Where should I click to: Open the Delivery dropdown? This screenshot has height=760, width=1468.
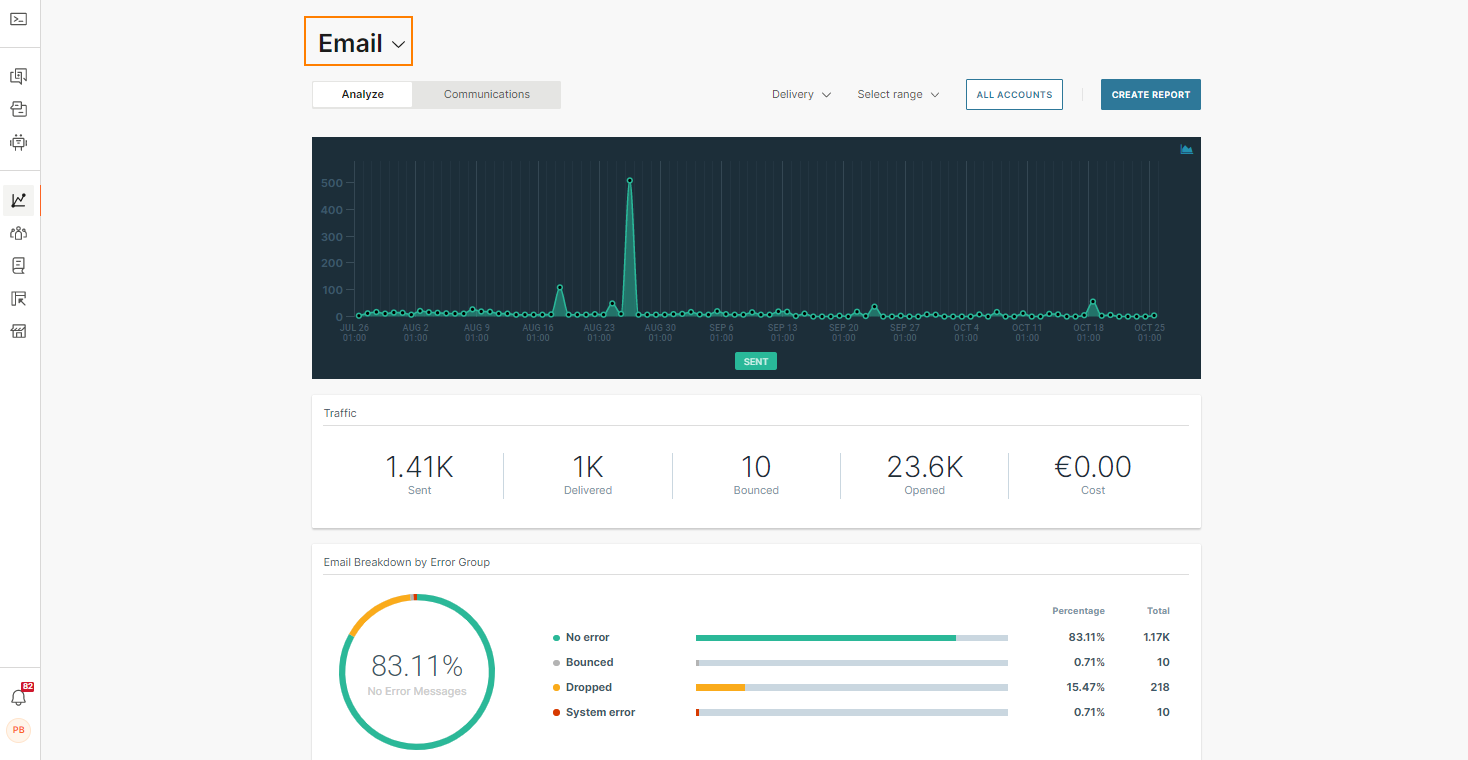click(x=801, y=95)
